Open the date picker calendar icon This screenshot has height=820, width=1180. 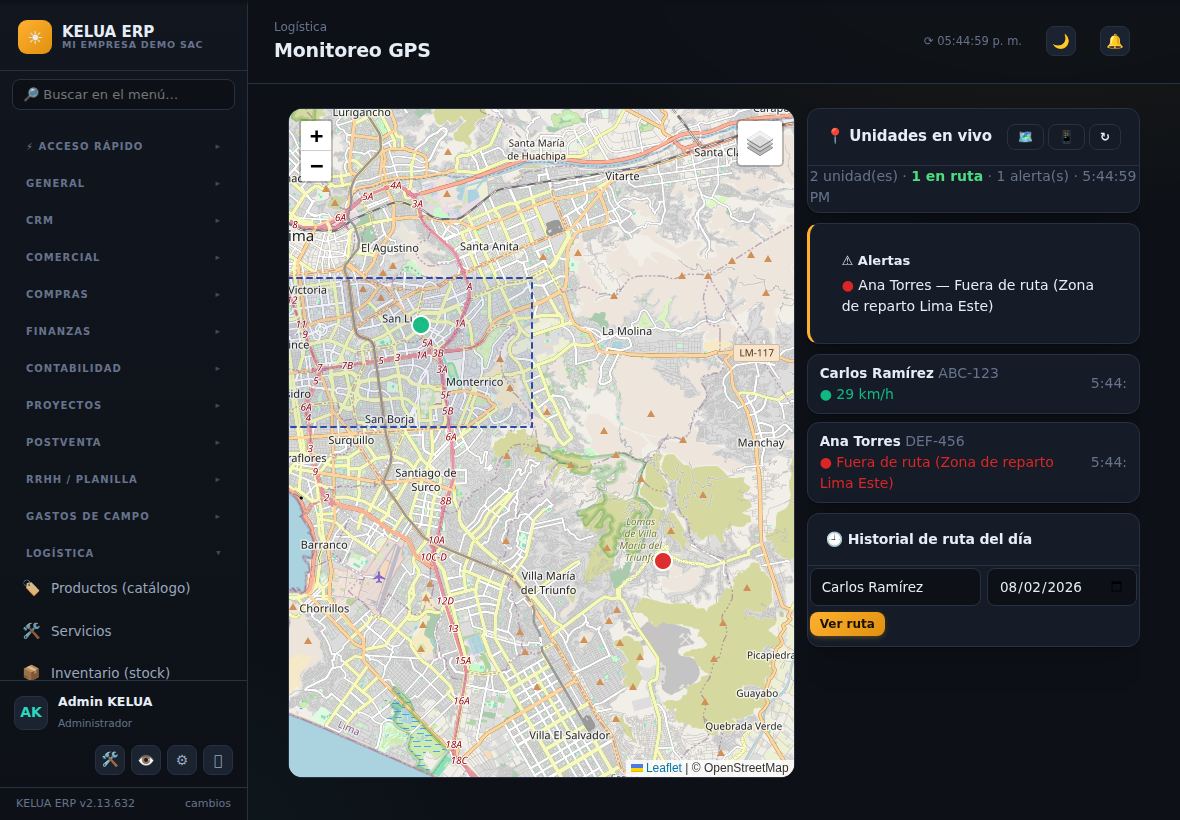coord(1116,587)
